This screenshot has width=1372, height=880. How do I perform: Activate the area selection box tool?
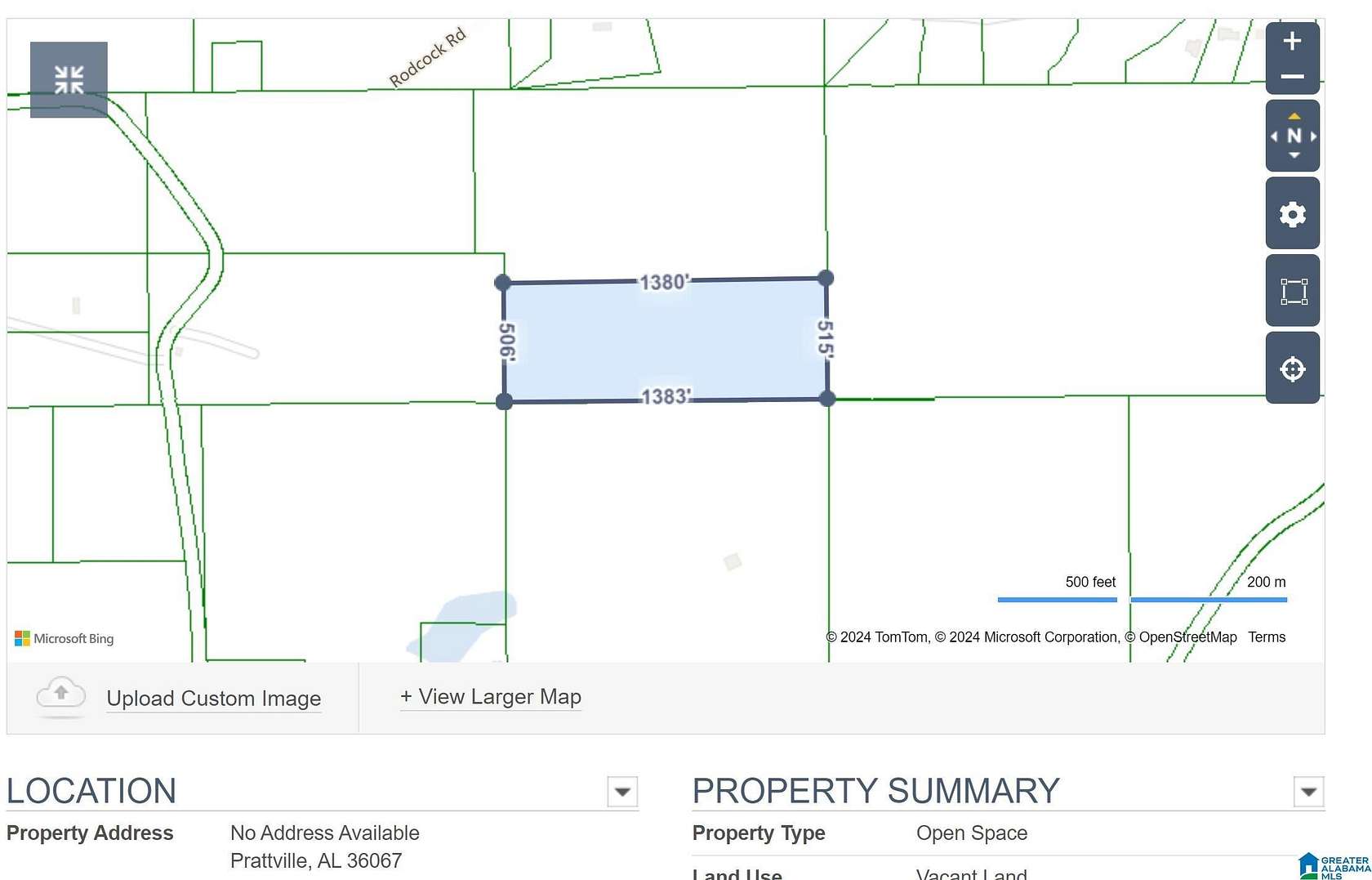[x=1293, y=291]
